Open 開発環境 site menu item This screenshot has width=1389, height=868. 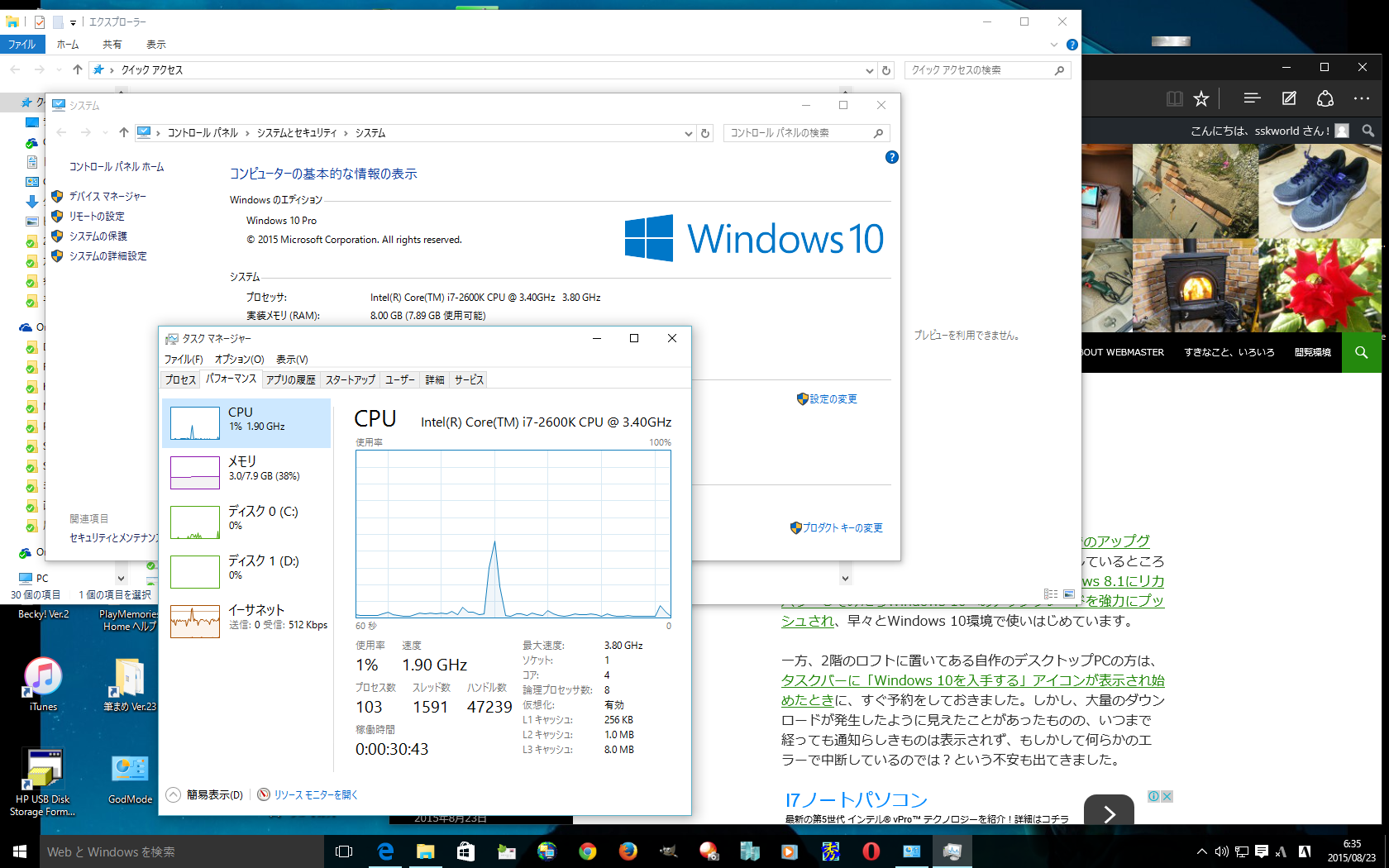coord(1312,352)
